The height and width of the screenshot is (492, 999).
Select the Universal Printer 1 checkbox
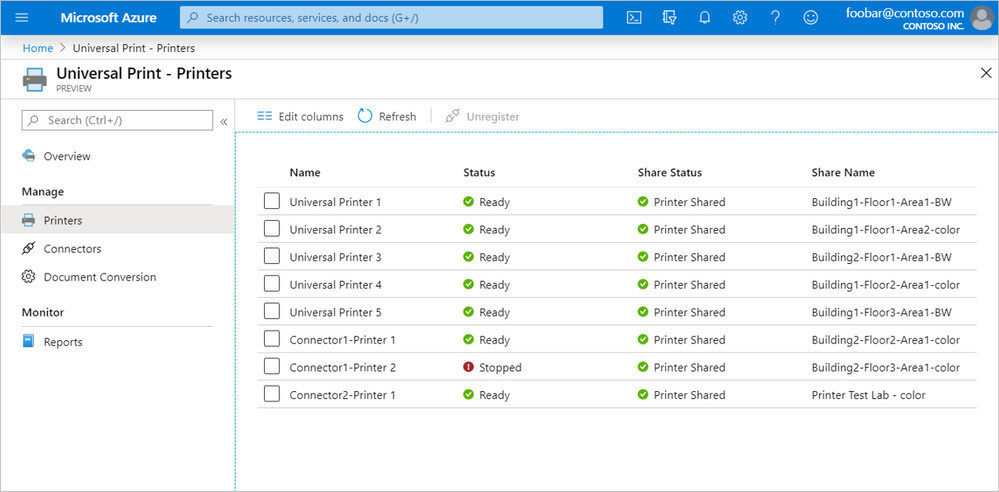(271, 201)
